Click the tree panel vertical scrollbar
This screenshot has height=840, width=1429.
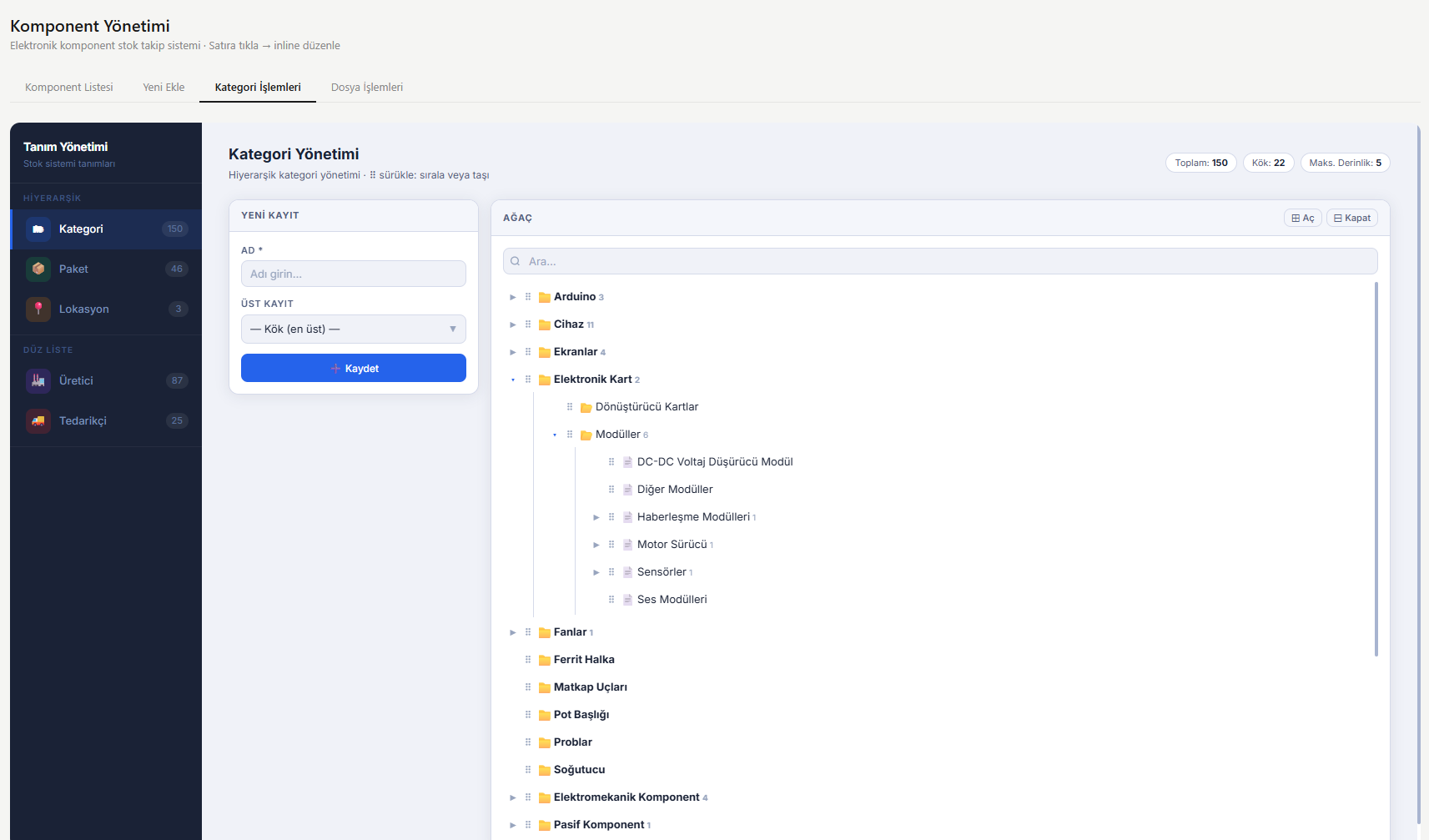pos(1376,467)
